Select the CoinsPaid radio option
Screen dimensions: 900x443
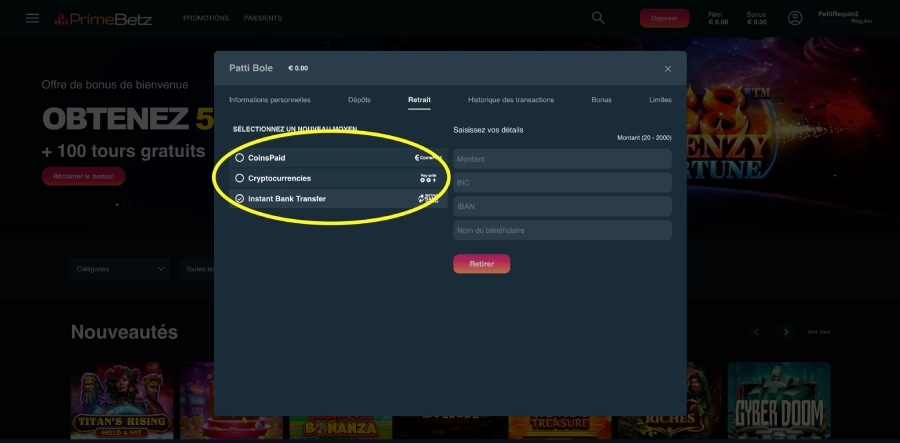240,158
